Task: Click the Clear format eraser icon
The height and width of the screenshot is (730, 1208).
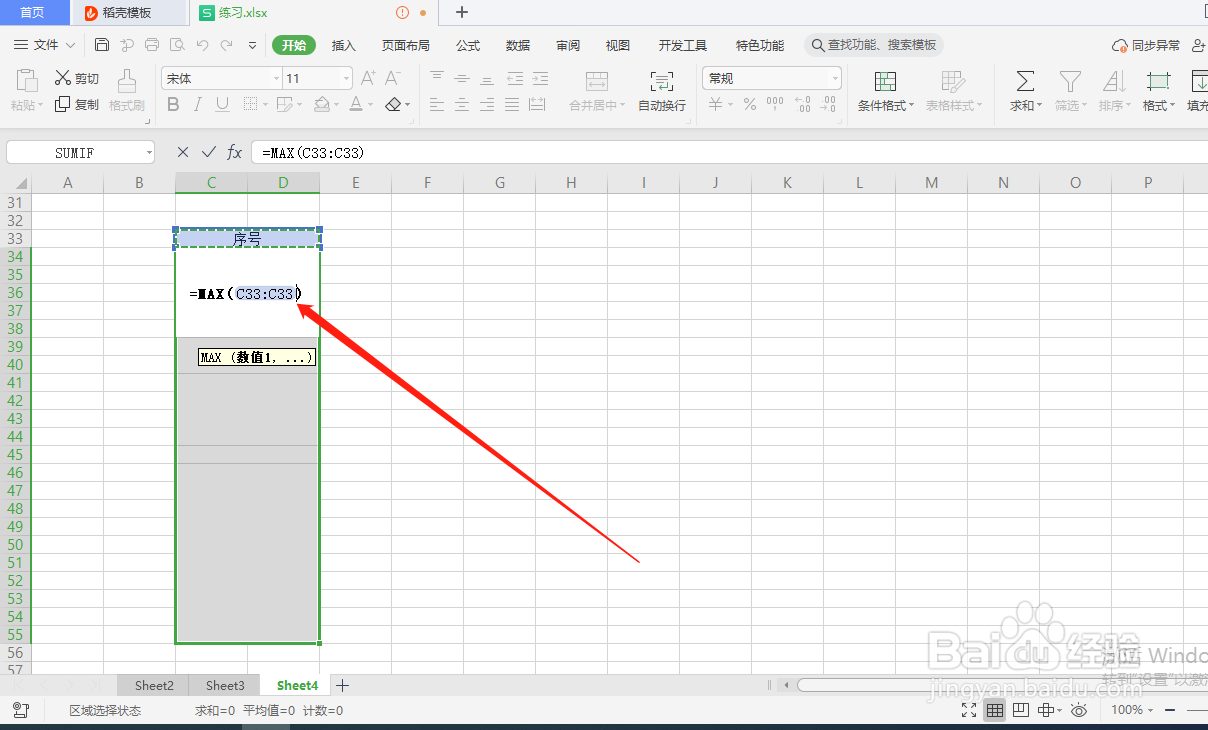Action: tap(393, 104)
